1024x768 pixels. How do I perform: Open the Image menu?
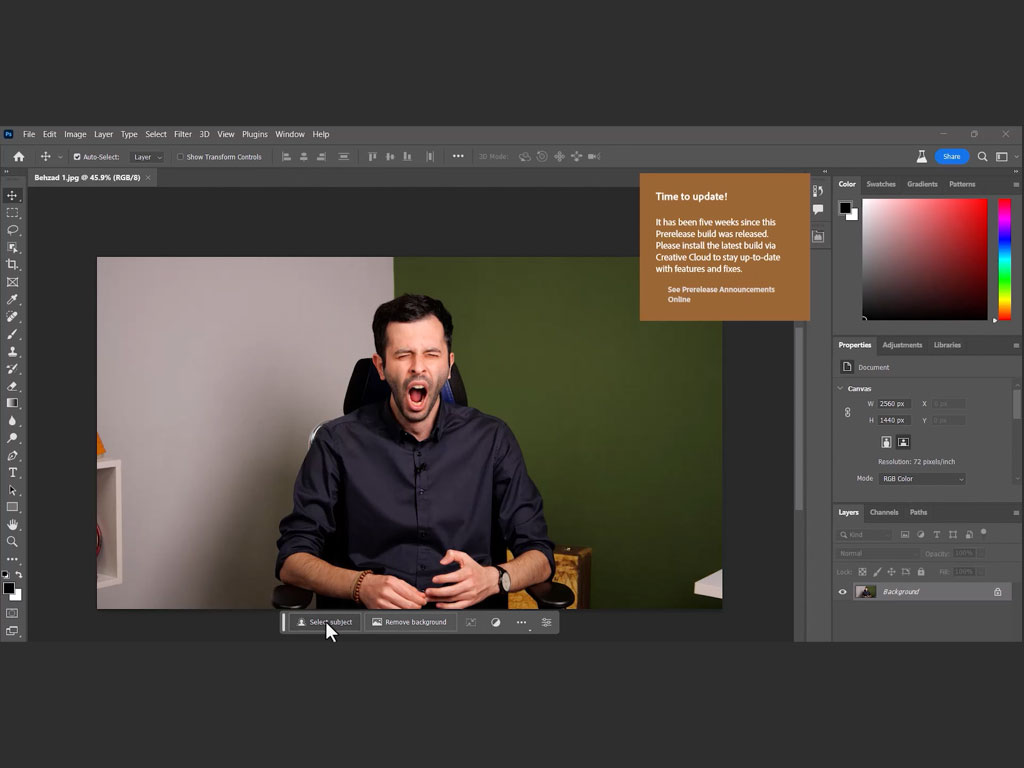(x=75, y=134)
